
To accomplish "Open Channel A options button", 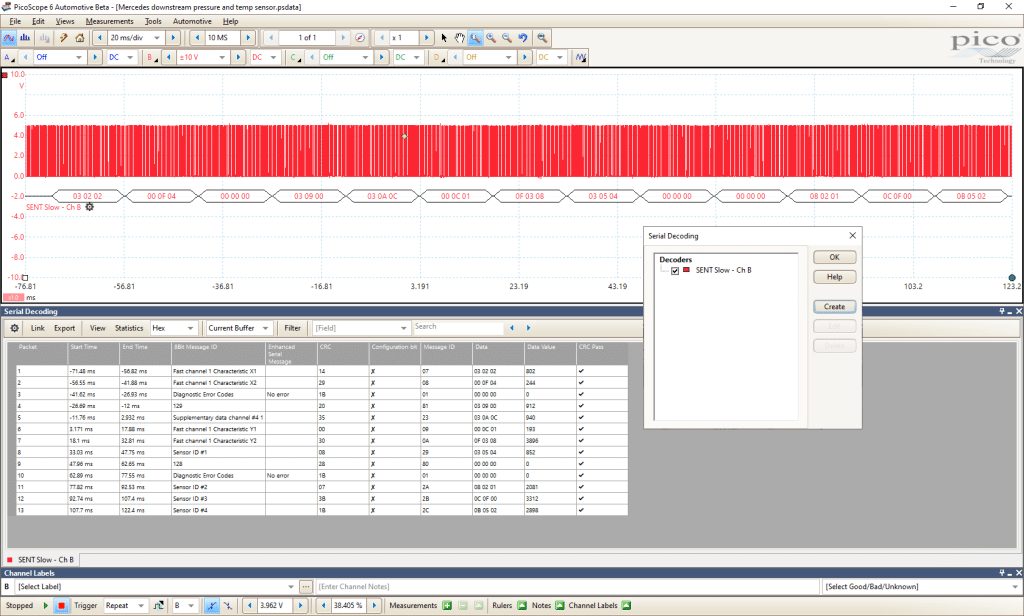I will pyautogui.click(x=8, y=57).
